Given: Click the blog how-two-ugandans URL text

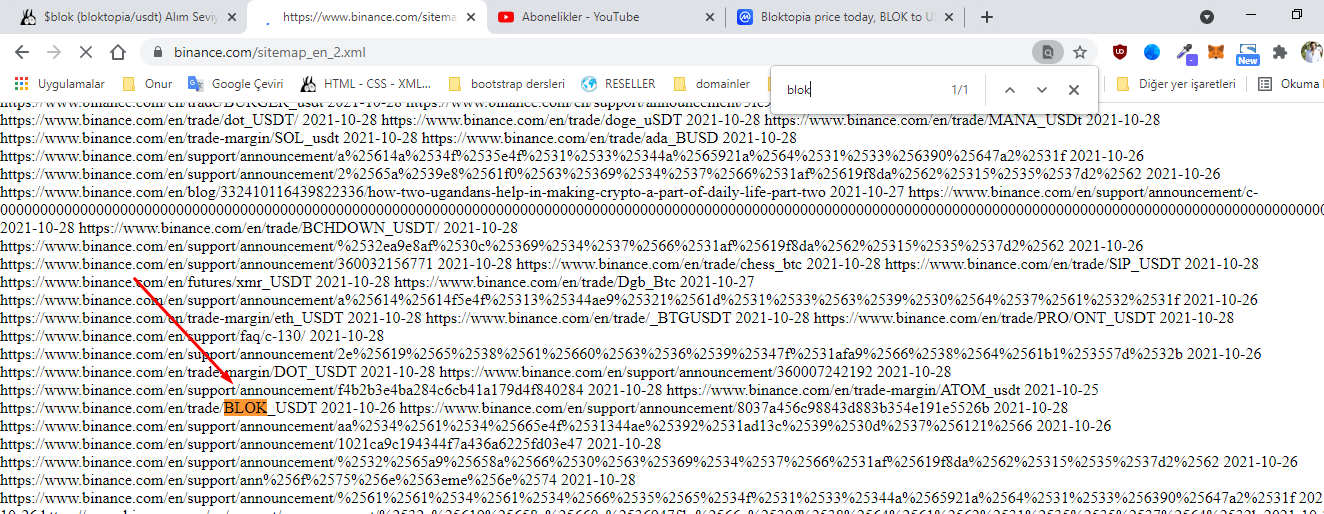Looking at the screenshot, I should point(413,192).
